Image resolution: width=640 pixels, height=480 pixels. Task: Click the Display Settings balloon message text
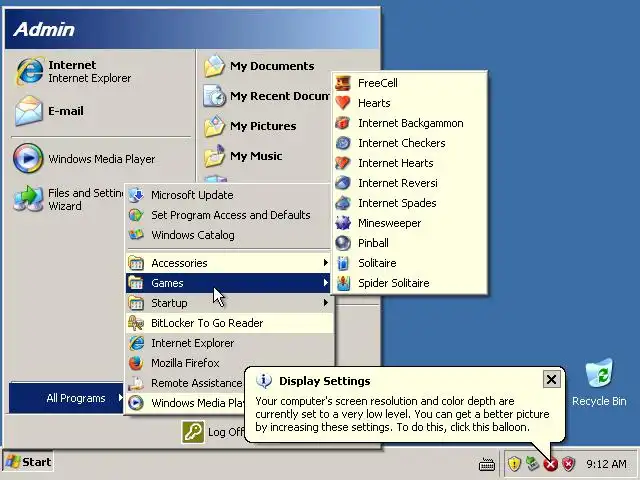[x=402, y=414]
